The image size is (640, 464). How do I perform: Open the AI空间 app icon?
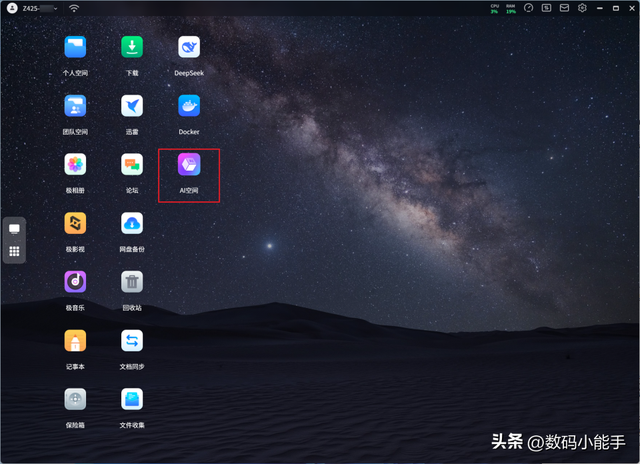(x=189, y=164)
